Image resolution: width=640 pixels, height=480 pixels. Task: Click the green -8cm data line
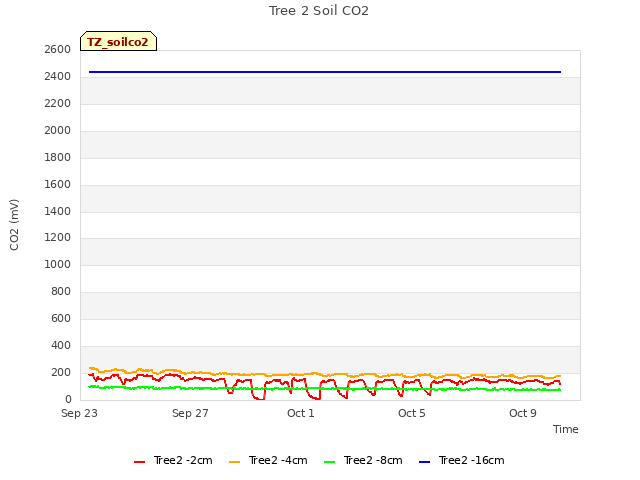point(325,389)
